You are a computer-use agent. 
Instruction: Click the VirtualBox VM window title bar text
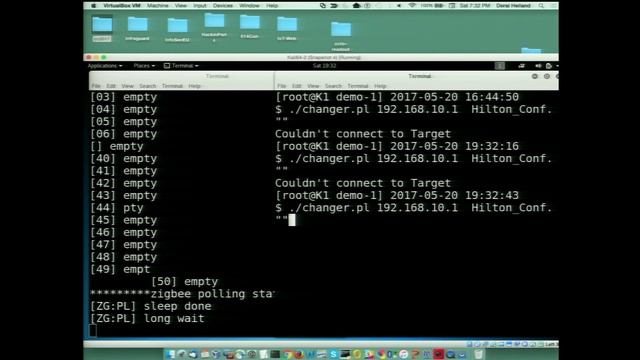pyautogui.click(x=324, y=58)
